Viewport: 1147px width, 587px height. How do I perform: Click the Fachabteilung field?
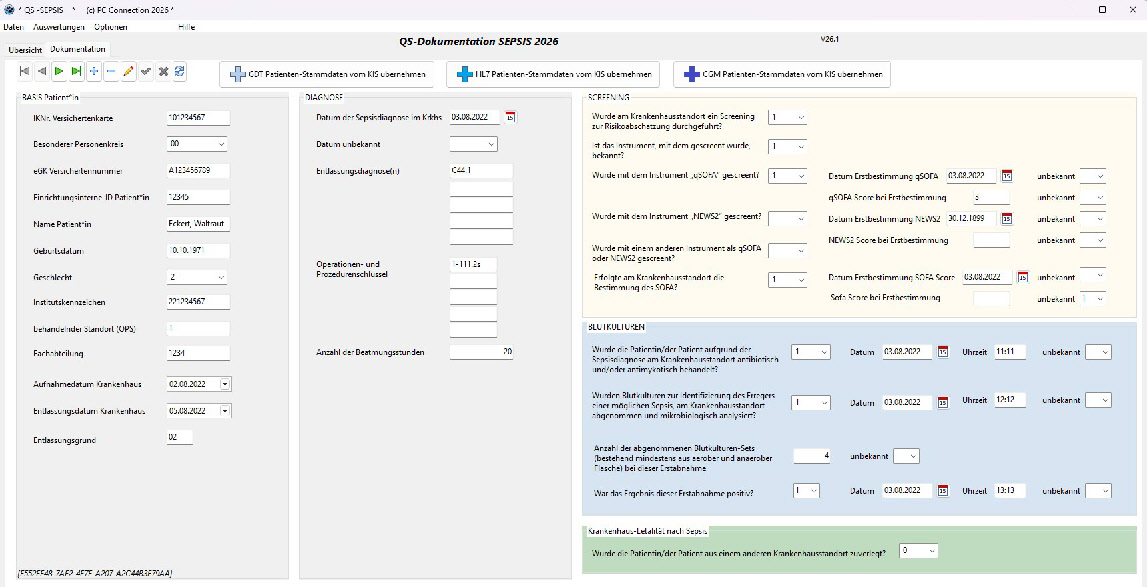[x=198, y=354]
